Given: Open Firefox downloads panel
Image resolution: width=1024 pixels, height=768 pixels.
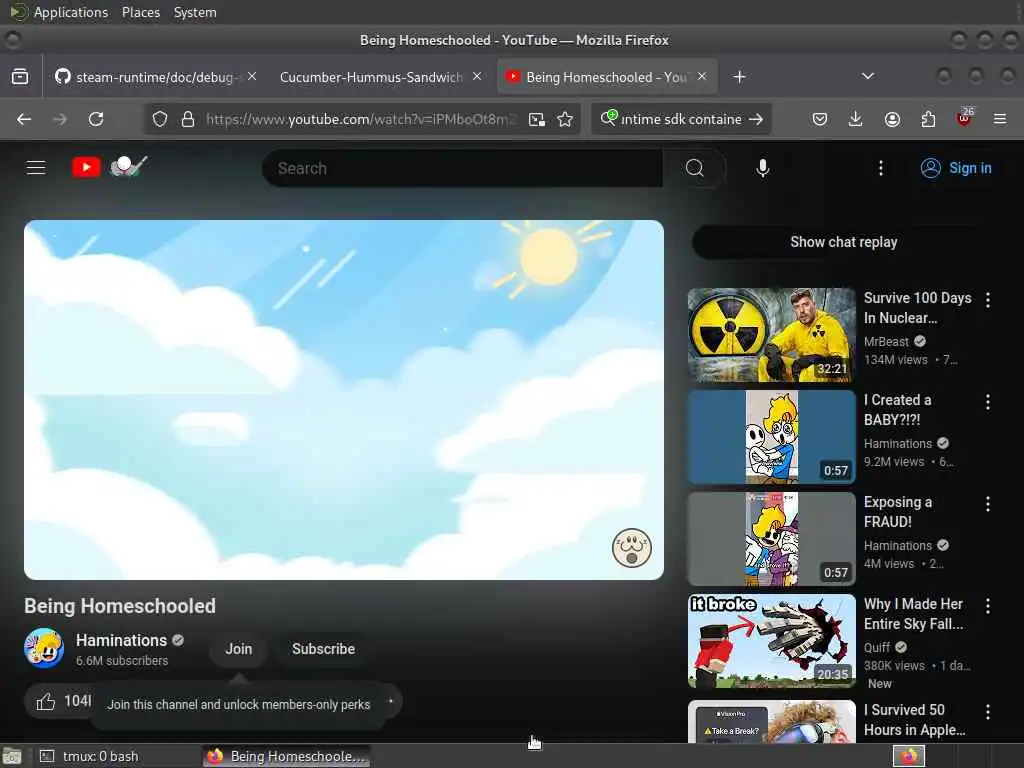Looking at the screenshot, I should [x=856, y=119].
